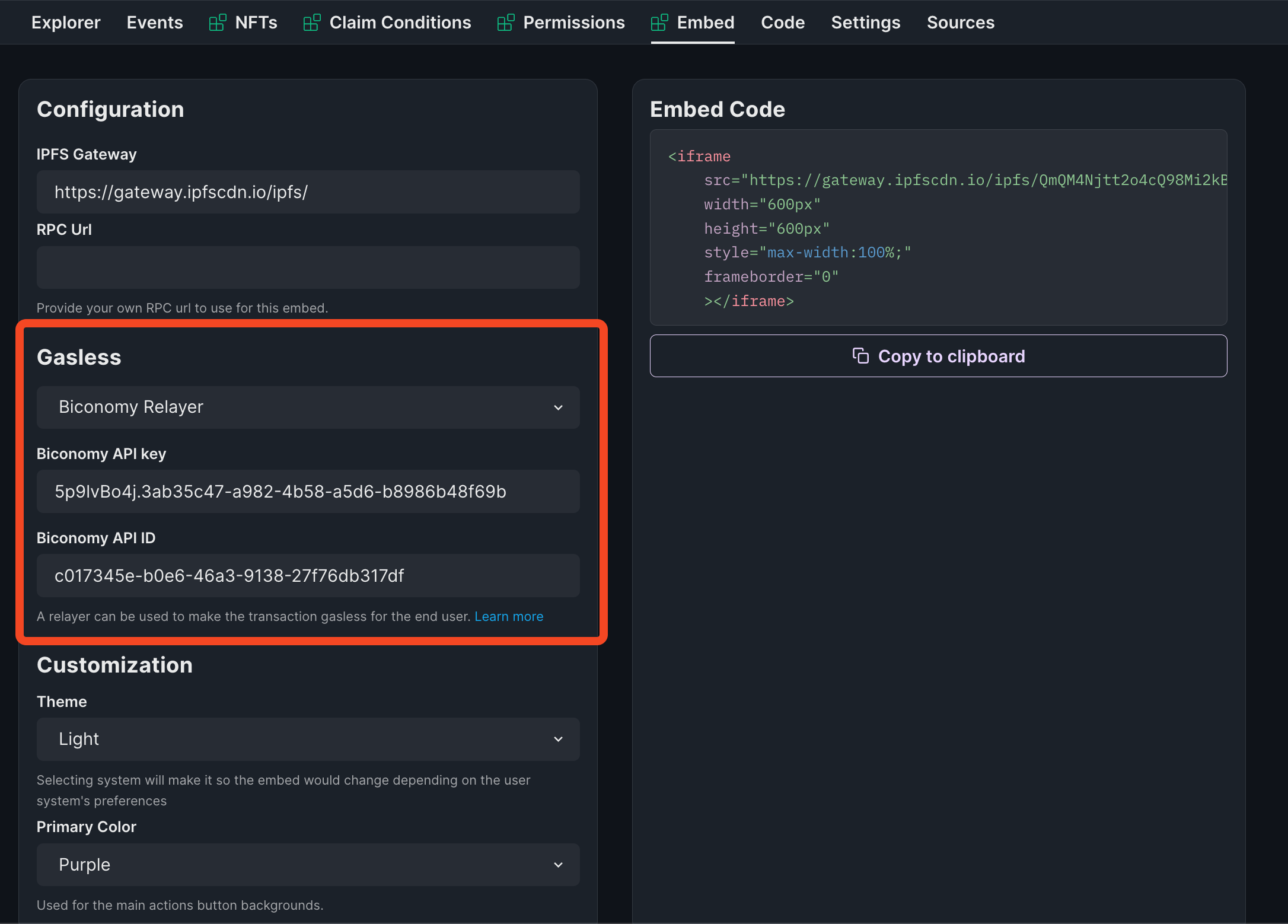The height and width of the screenshot is (924, 1288).
Task: Click the Permissions tab icon
Action: click(x=505, y=22)
